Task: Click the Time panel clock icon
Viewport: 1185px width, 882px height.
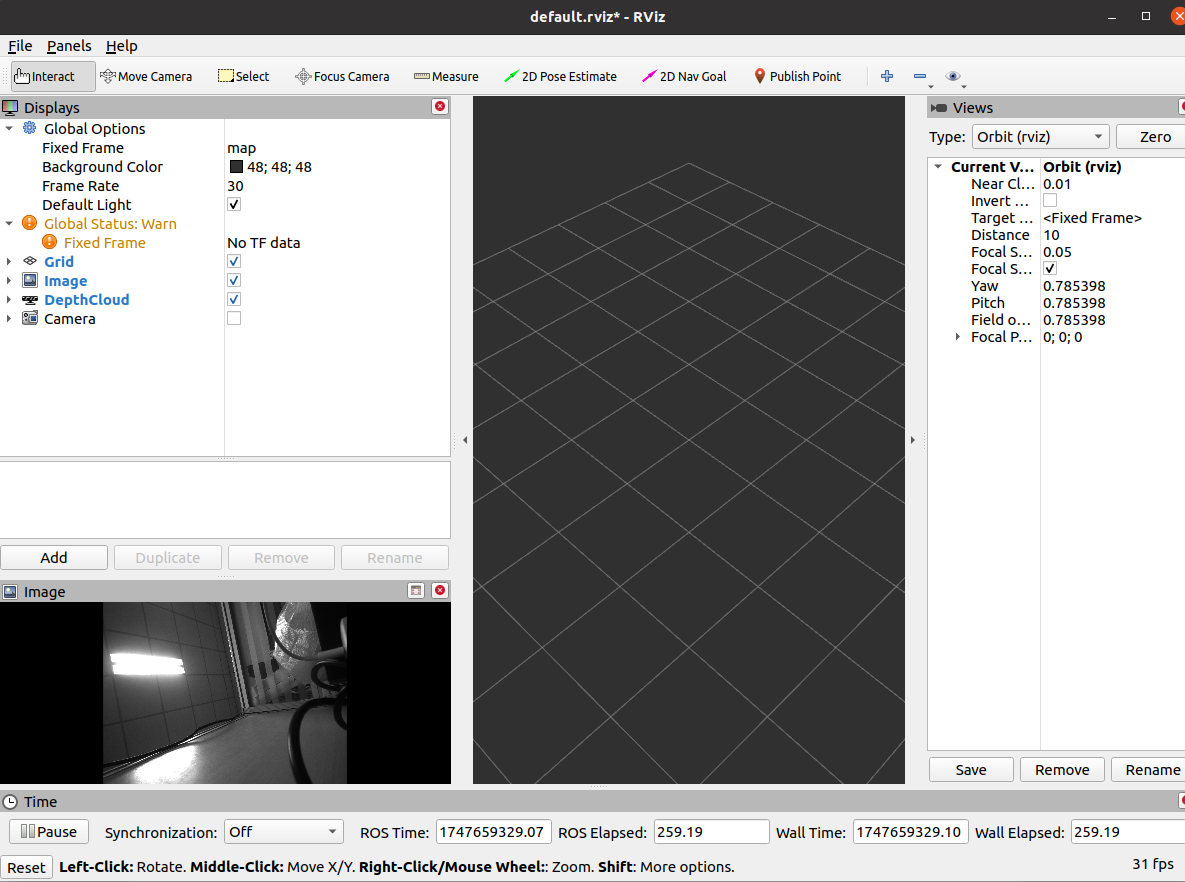Action: 10,802
